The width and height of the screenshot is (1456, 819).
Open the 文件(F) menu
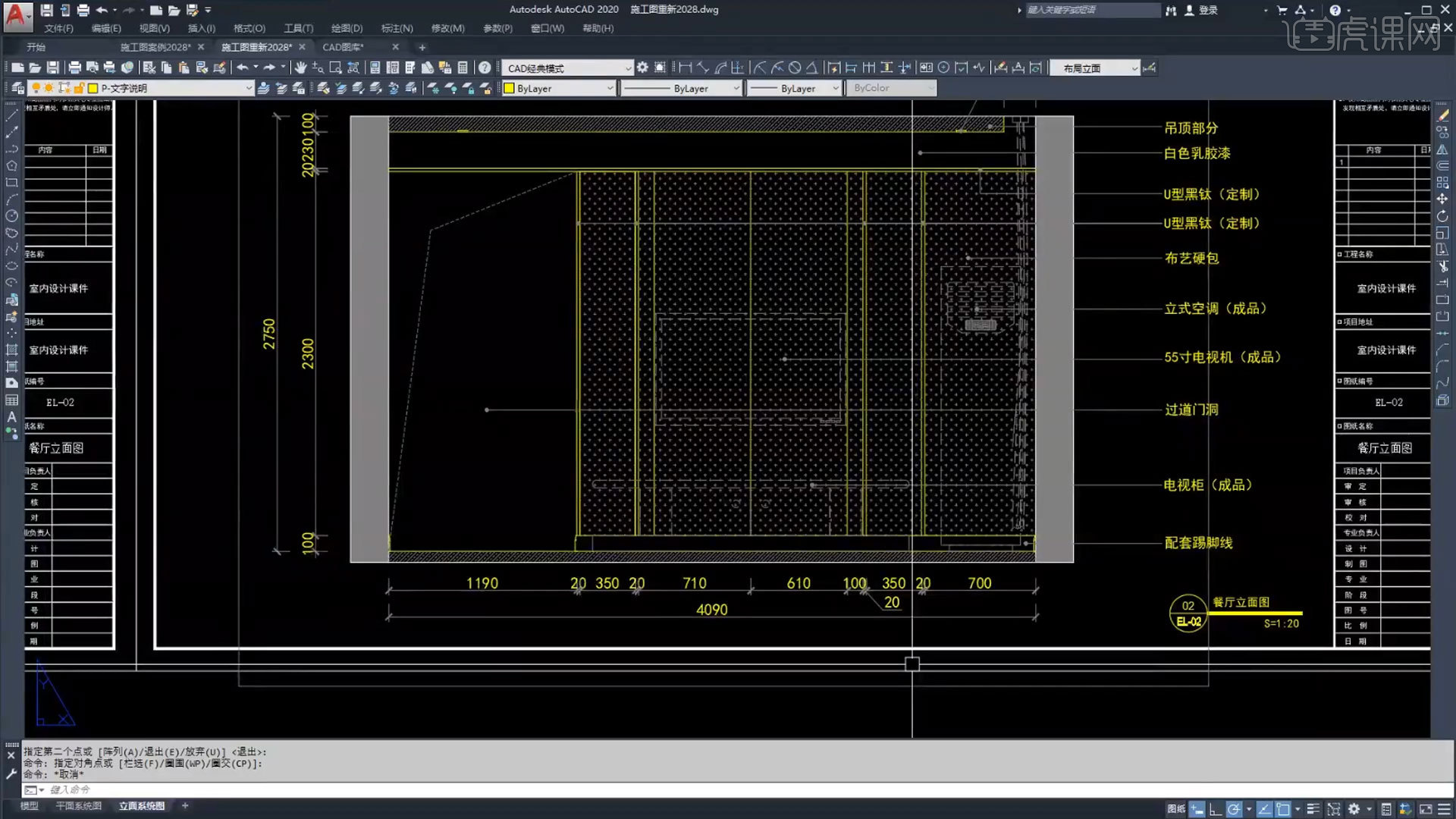coord(58,28)
